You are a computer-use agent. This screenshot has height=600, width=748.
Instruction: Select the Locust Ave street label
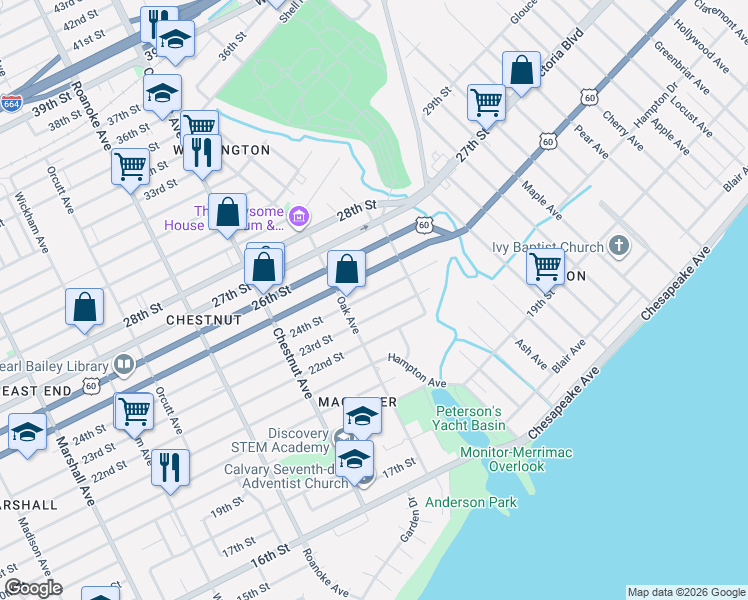pyautogui.click(x=691, y=116)
